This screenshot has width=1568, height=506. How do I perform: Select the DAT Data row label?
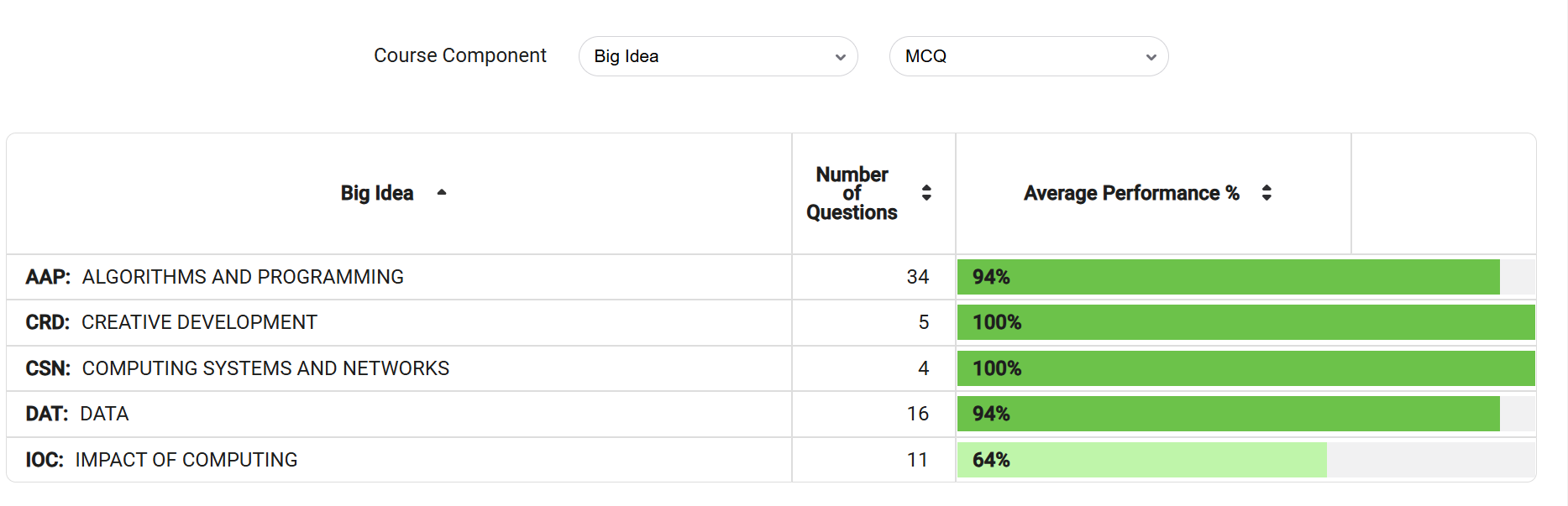tap(103, 414)
